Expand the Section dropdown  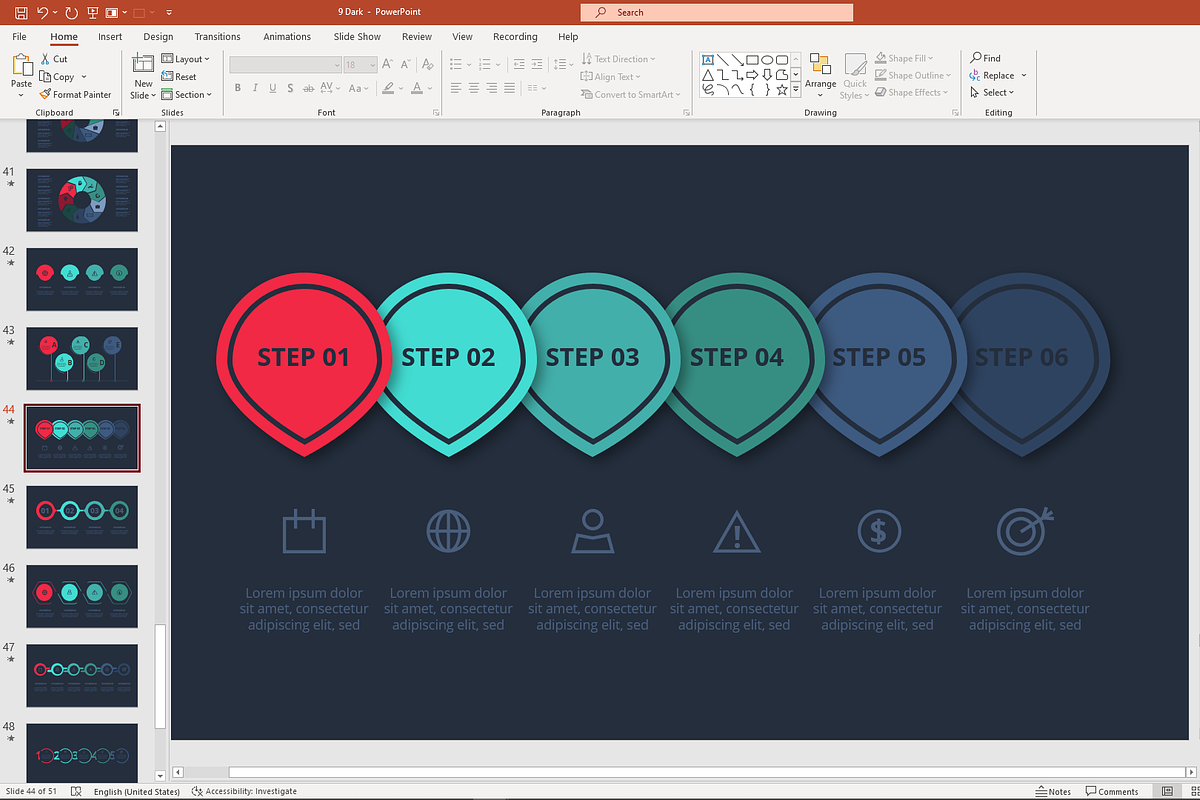coord(187,95)
